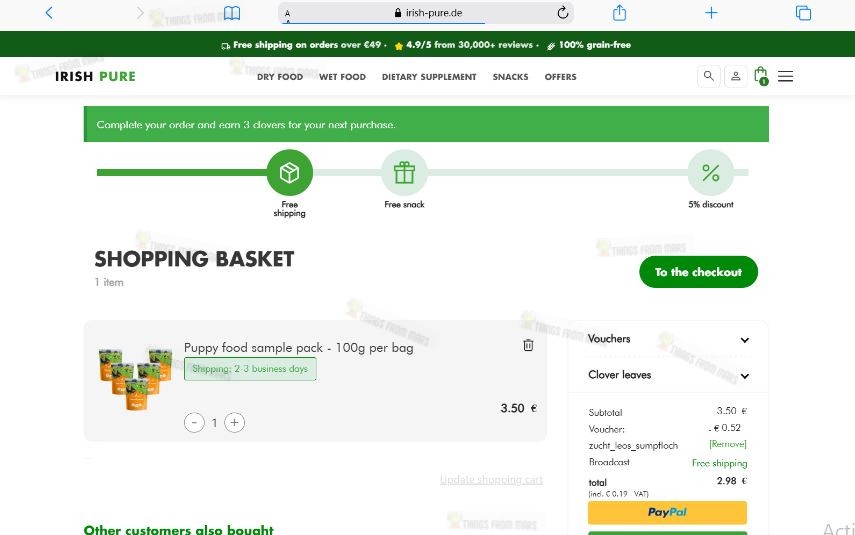Image resolution: width=855 pixels, height=535 pixels.
Task: Click the Shipping: 2-3 business days badge
Action: click(x=250, y=369)
